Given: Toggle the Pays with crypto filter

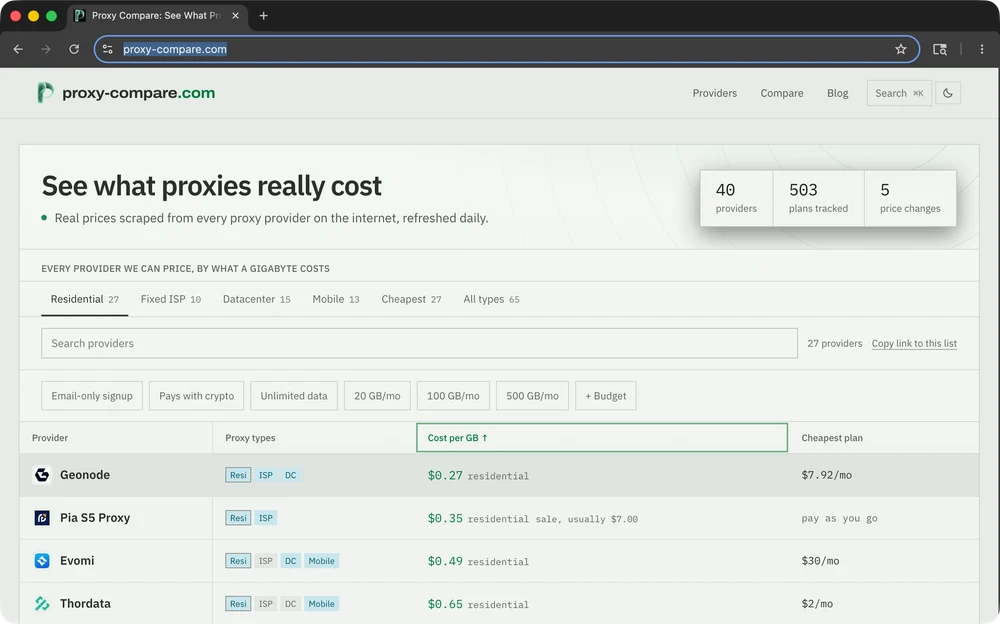Looking at the screenshot, I should [x=196, y=396].
